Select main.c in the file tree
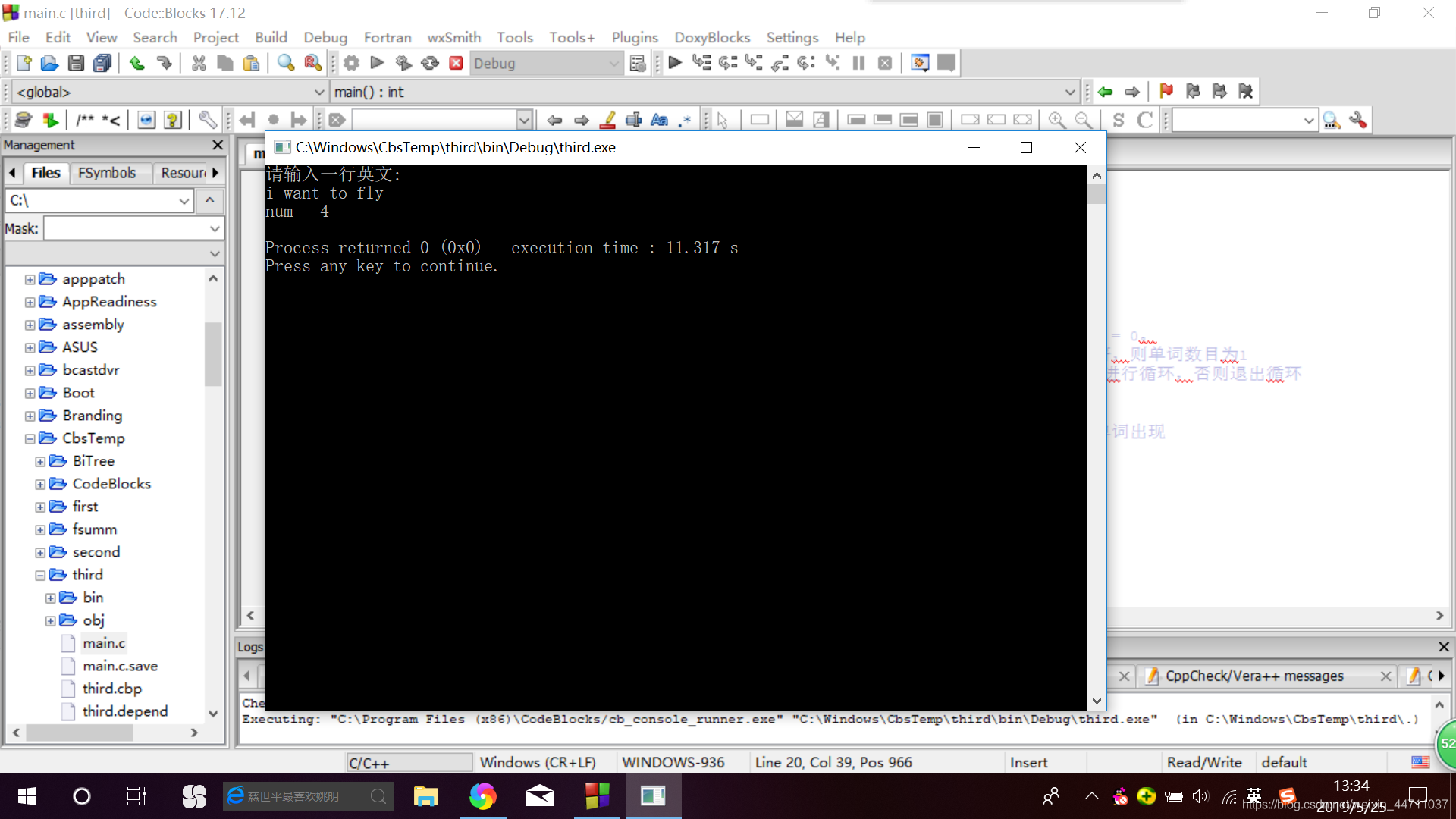The width and height of the screenshot is (1456, 819). pyautogui.click(x=104, y=643)
